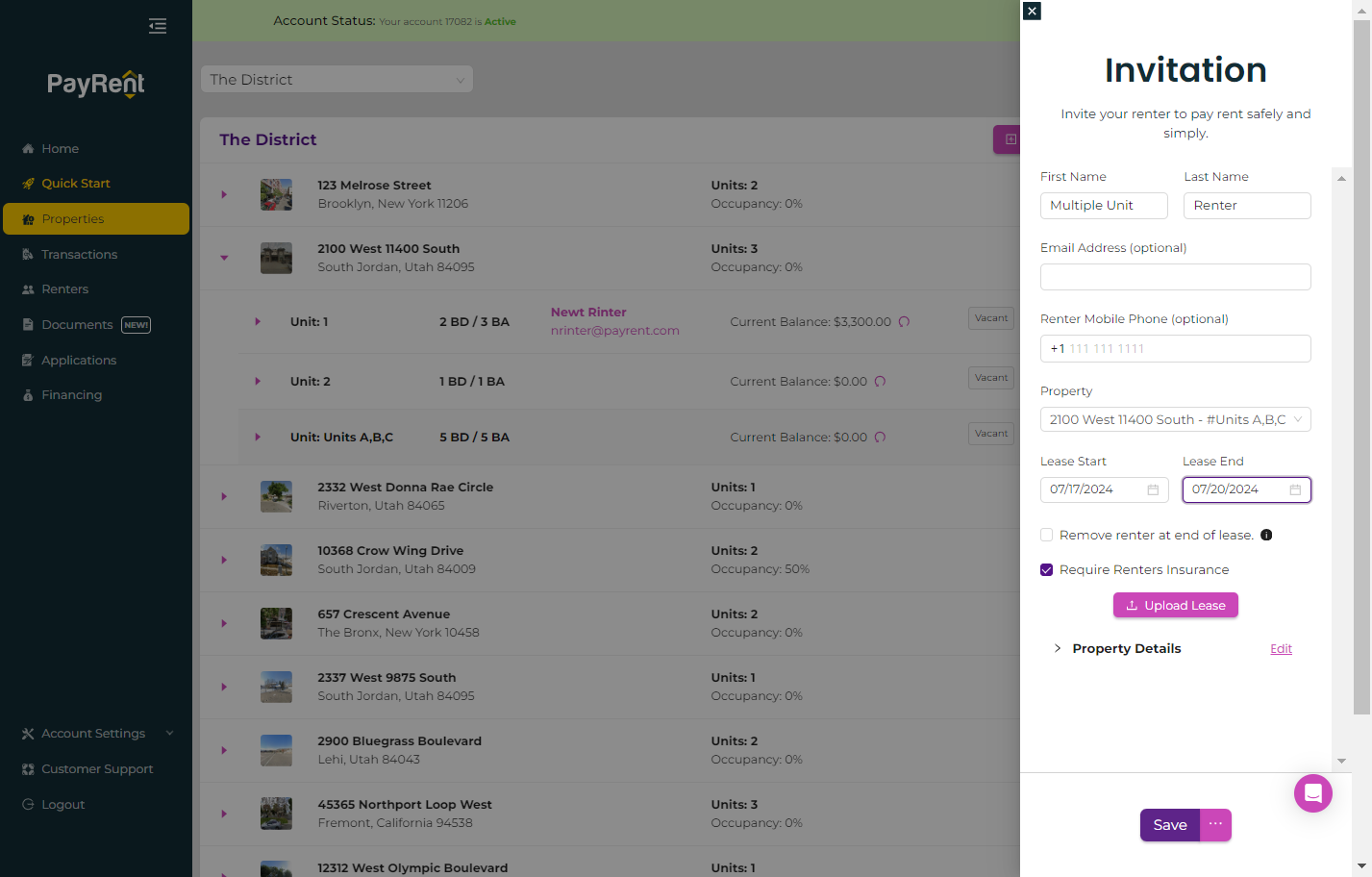This screenshot has width=1372, height=877.
Task: Uncheck Require Renters Insurance
Action: (1046, 569)
